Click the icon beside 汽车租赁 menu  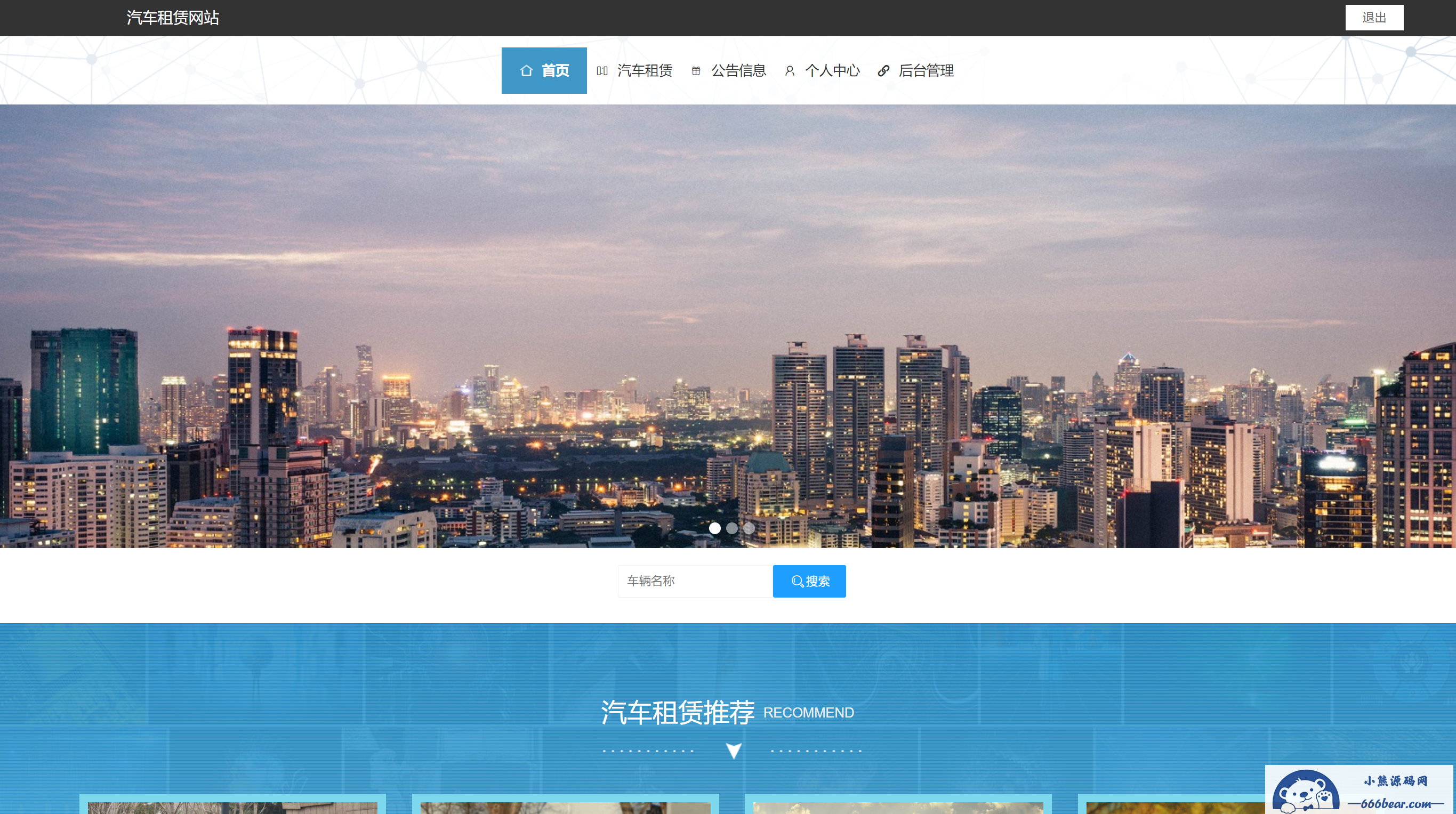[x=602, y=71]
